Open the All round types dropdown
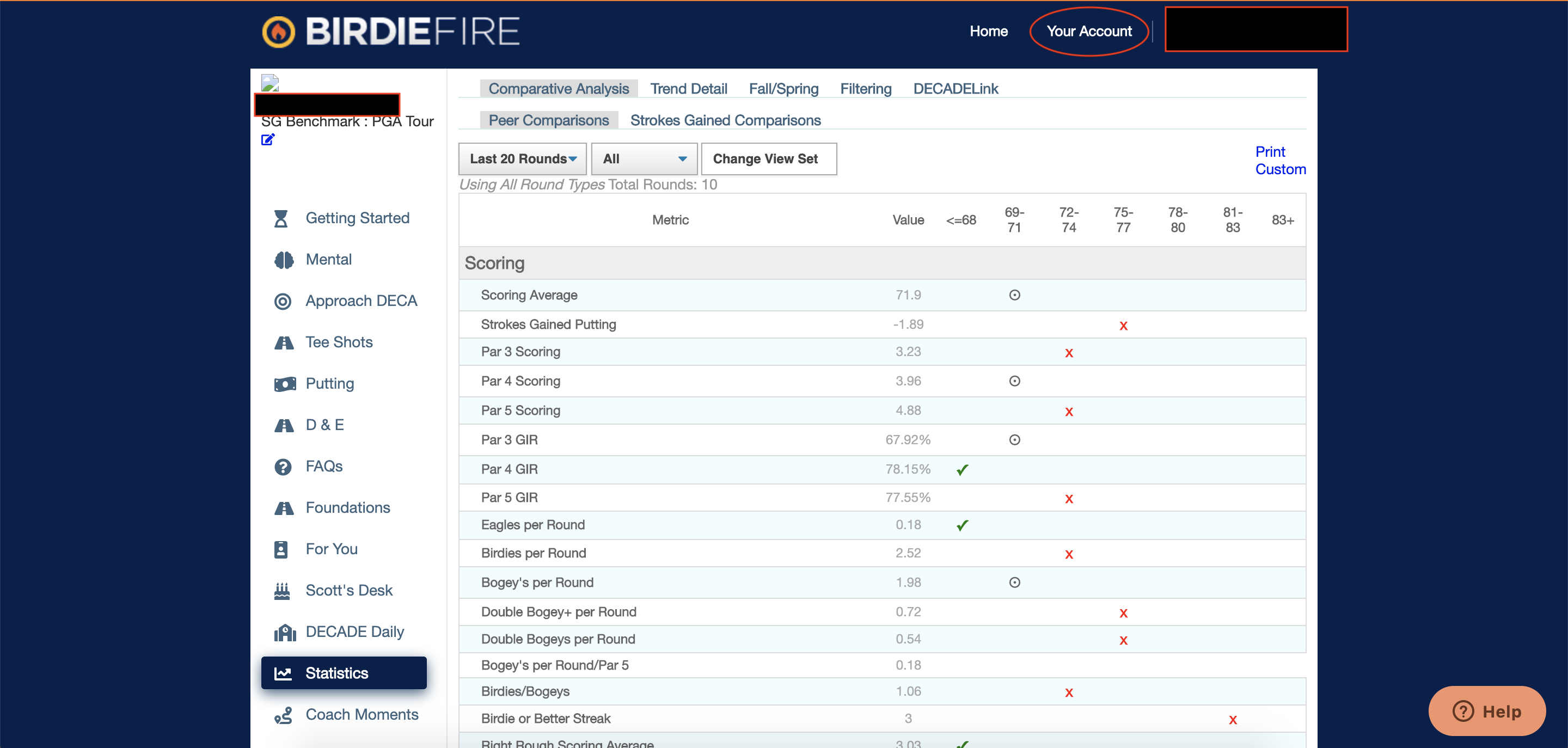Viewport: 1568px width, 748px height. (644, 159)
